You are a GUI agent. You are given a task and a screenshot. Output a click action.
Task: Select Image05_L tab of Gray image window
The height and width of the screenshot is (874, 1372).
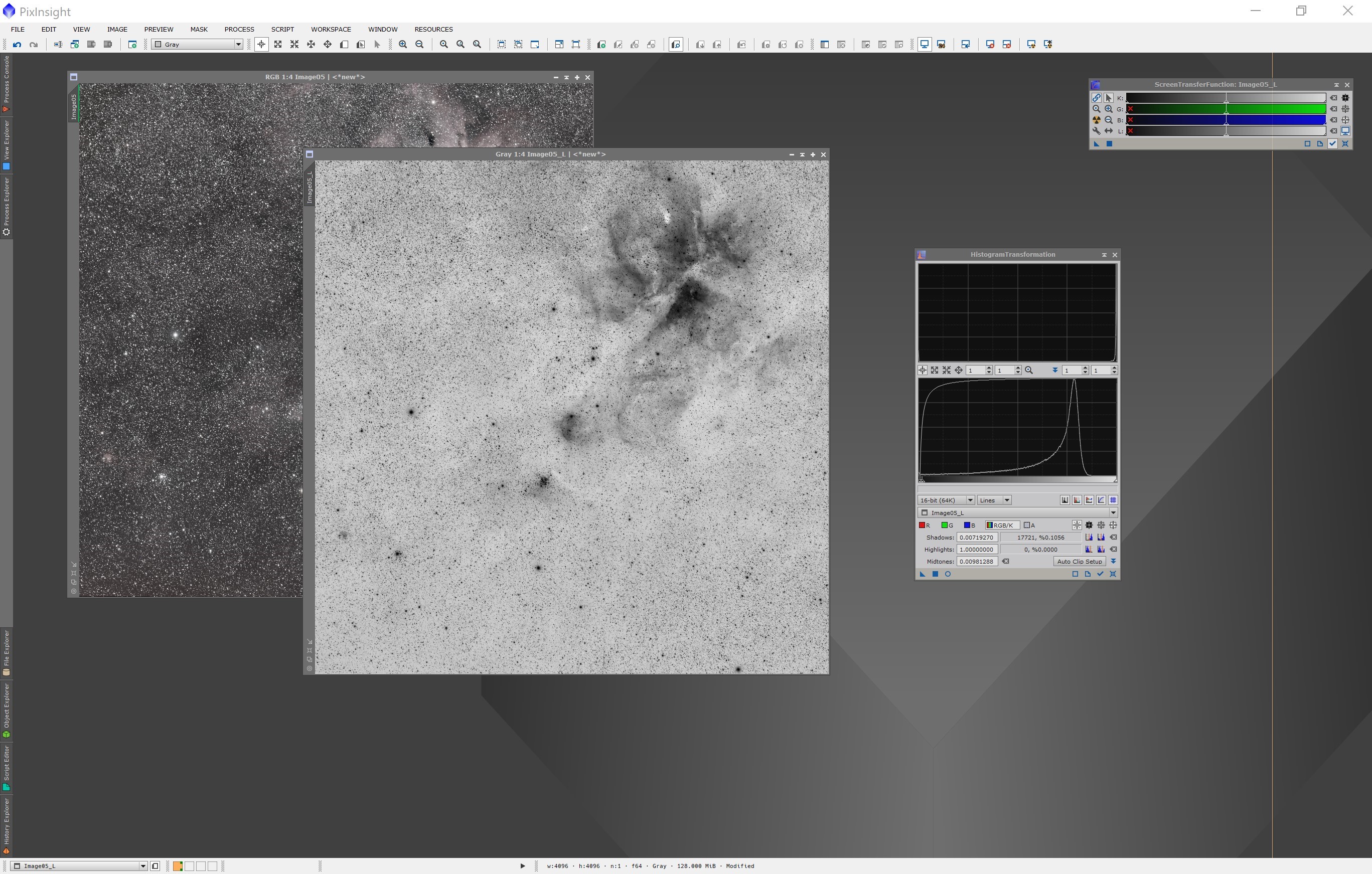click(310, 187)
